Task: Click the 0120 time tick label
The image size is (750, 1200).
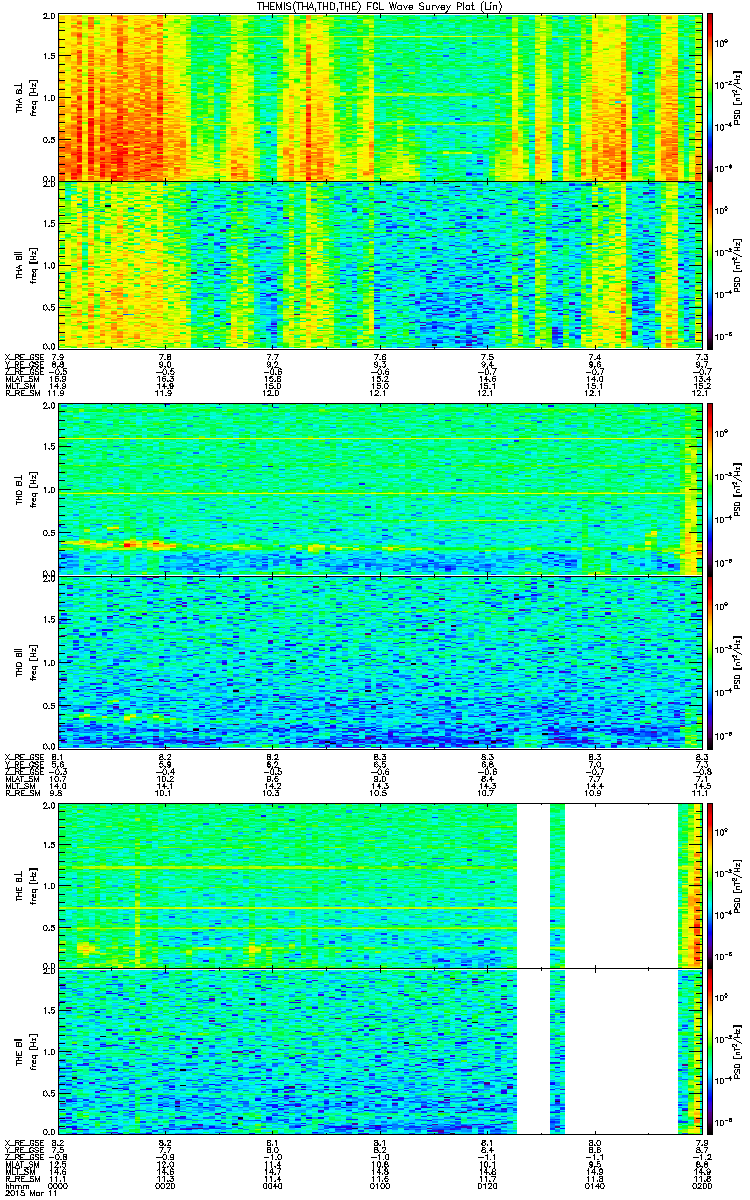Action: click(x=487, y=1186)
